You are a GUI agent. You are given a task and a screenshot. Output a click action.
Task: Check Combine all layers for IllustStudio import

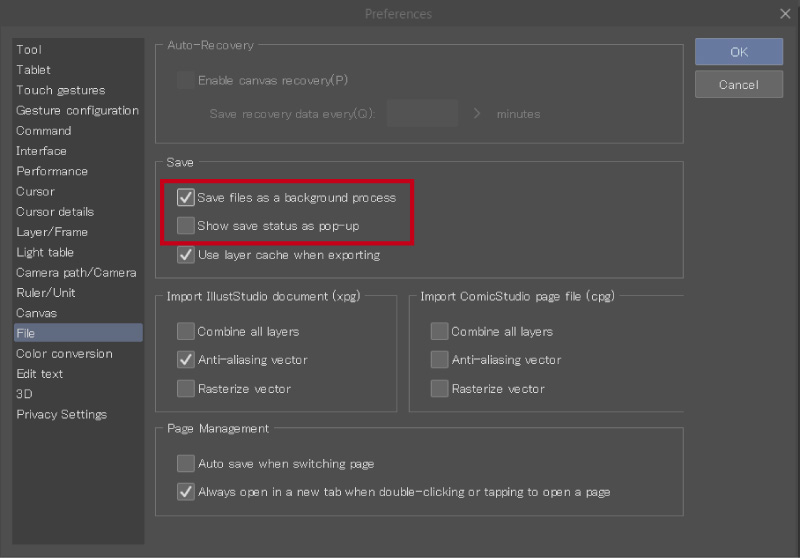(186, 331)
